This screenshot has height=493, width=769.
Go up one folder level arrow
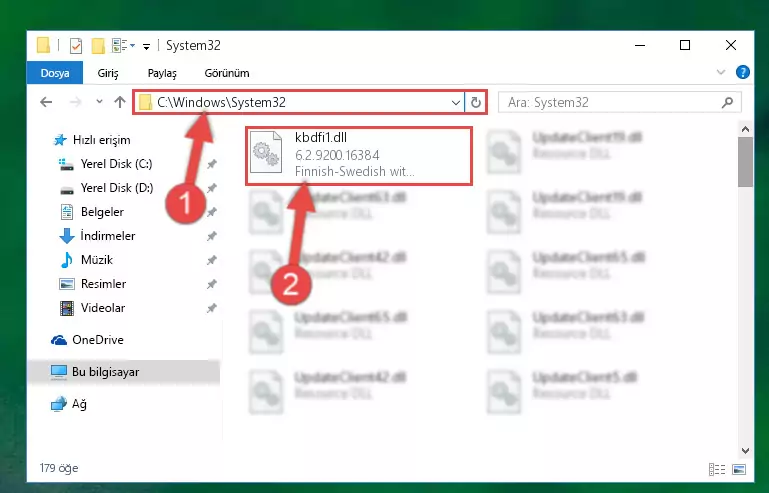tap(120, 102)
